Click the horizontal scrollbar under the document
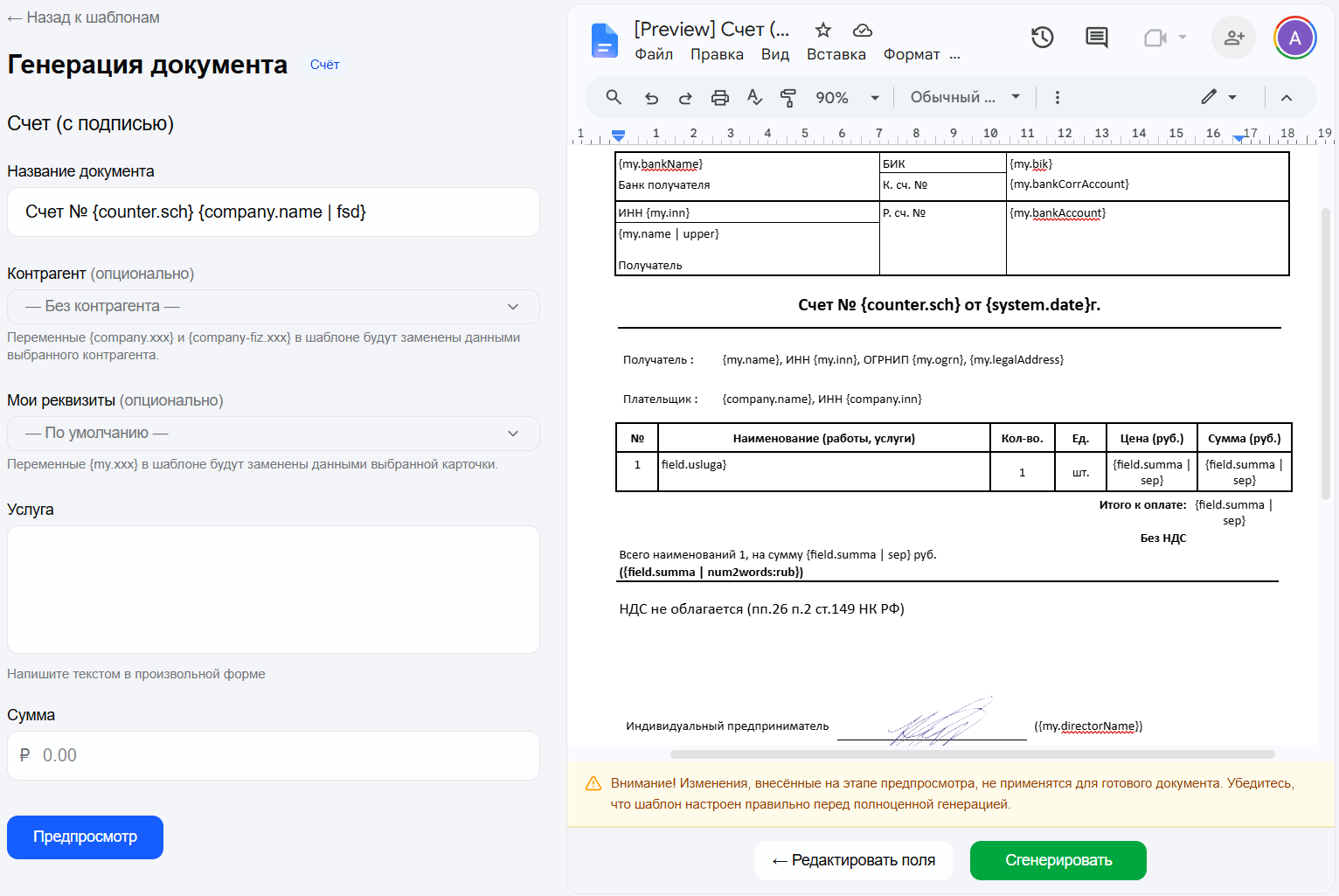The height and width of the screenshot is (896, 1339). point(973,754)
